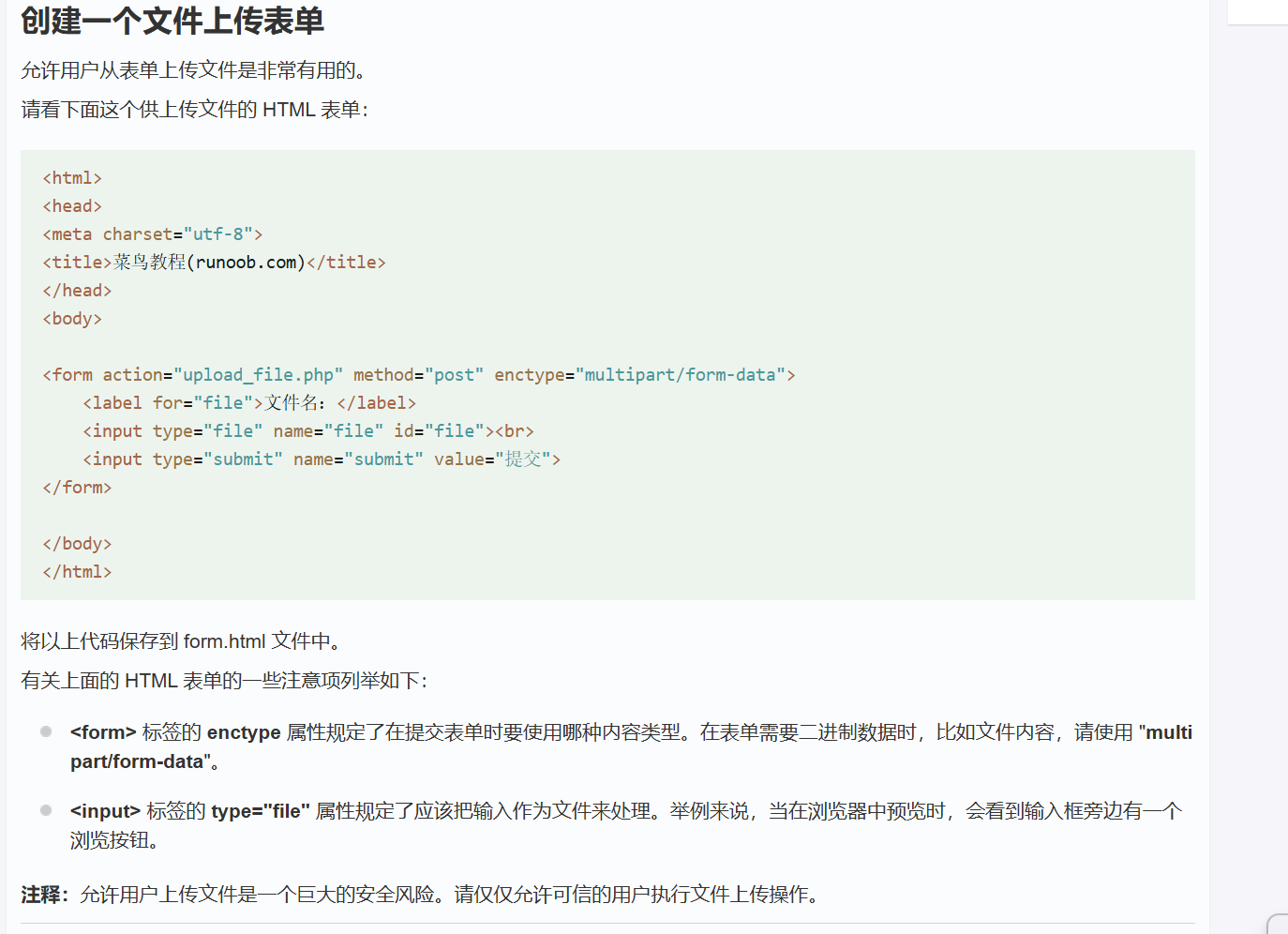Click the sentence mentioning form.html 文件
The width and height of the screenshot is (1288, 934).
184,641
